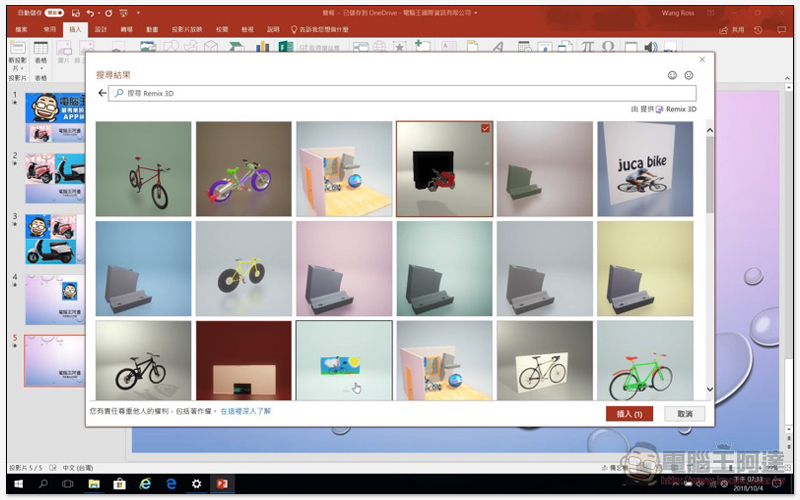The image size is (800, 500).
Task: Open Microsoft Edge from the taskbar
Action: (x=171, y=484)
